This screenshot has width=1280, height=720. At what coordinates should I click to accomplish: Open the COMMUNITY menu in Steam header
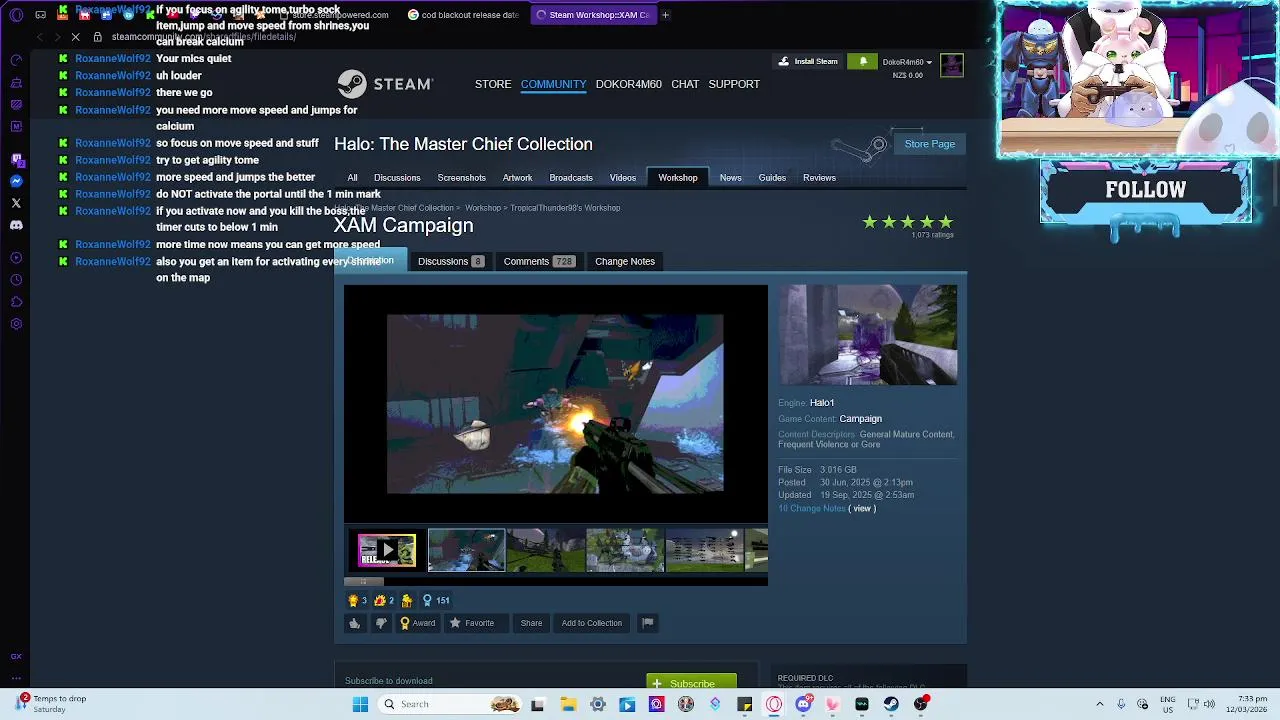click(x=553, y=84)
